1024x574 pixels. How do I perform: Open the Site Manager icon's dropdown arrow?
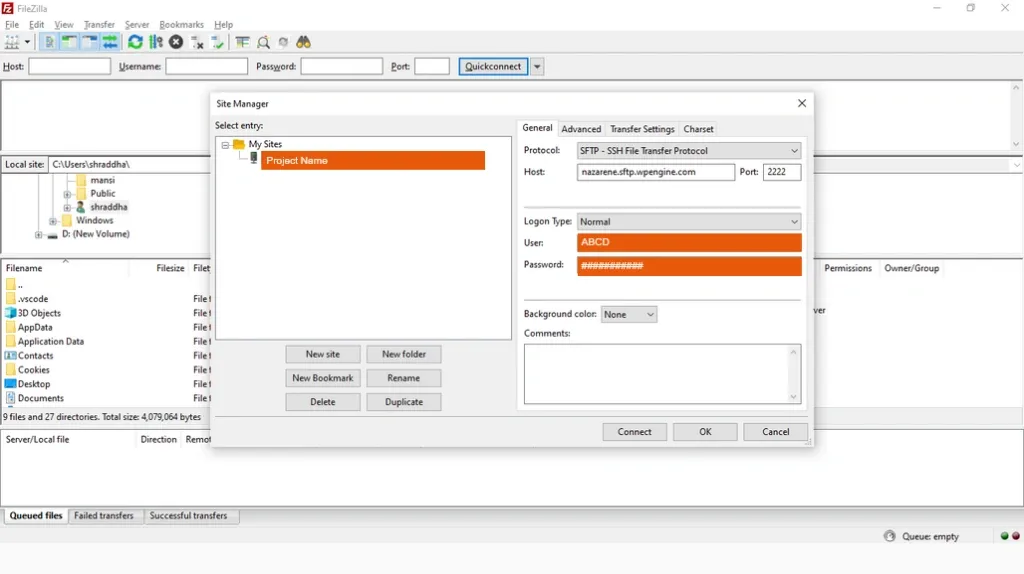click(27, 42)
